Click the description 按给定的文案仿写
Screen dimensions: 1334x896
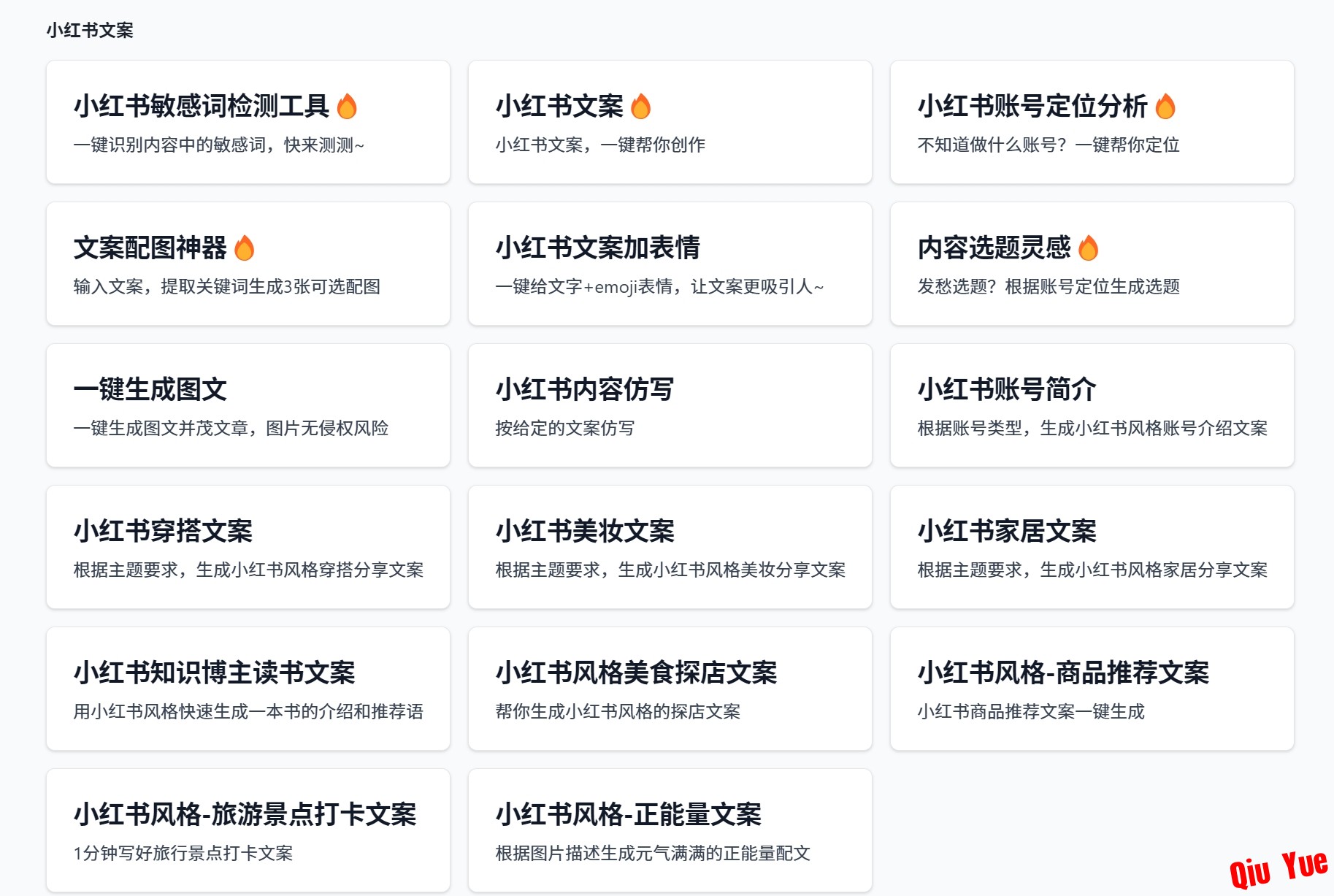click(x=565, y=428)
